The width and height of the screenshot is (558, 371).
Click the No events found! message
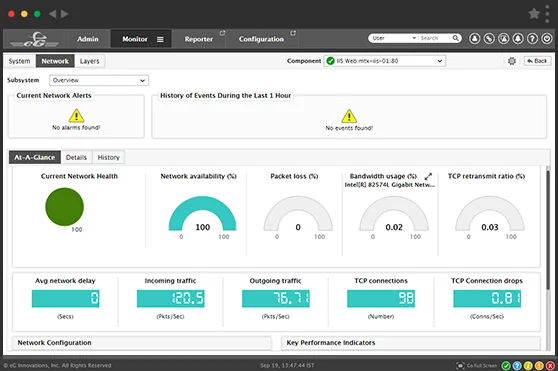click(349, 128)
